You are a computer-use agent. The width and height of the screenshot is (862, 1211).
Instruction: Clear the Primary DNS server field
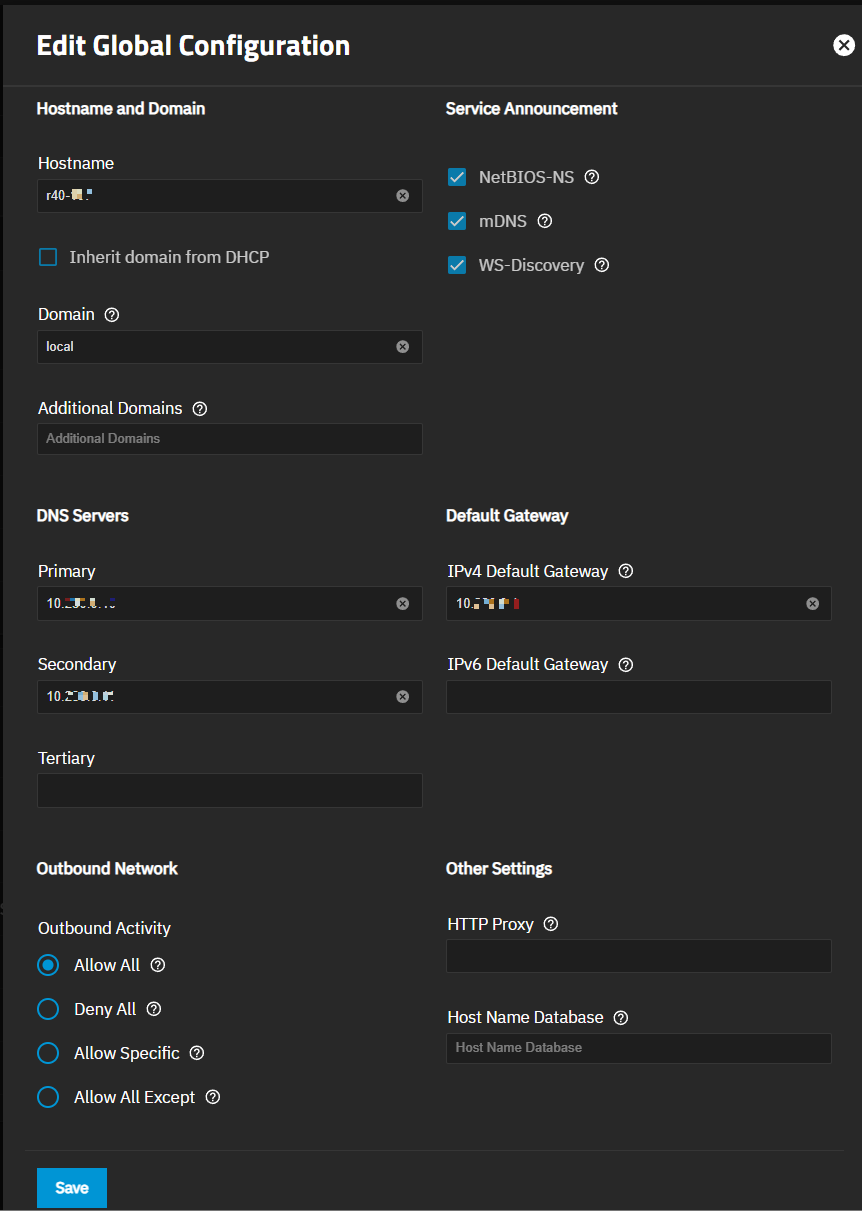click(403, 604)
